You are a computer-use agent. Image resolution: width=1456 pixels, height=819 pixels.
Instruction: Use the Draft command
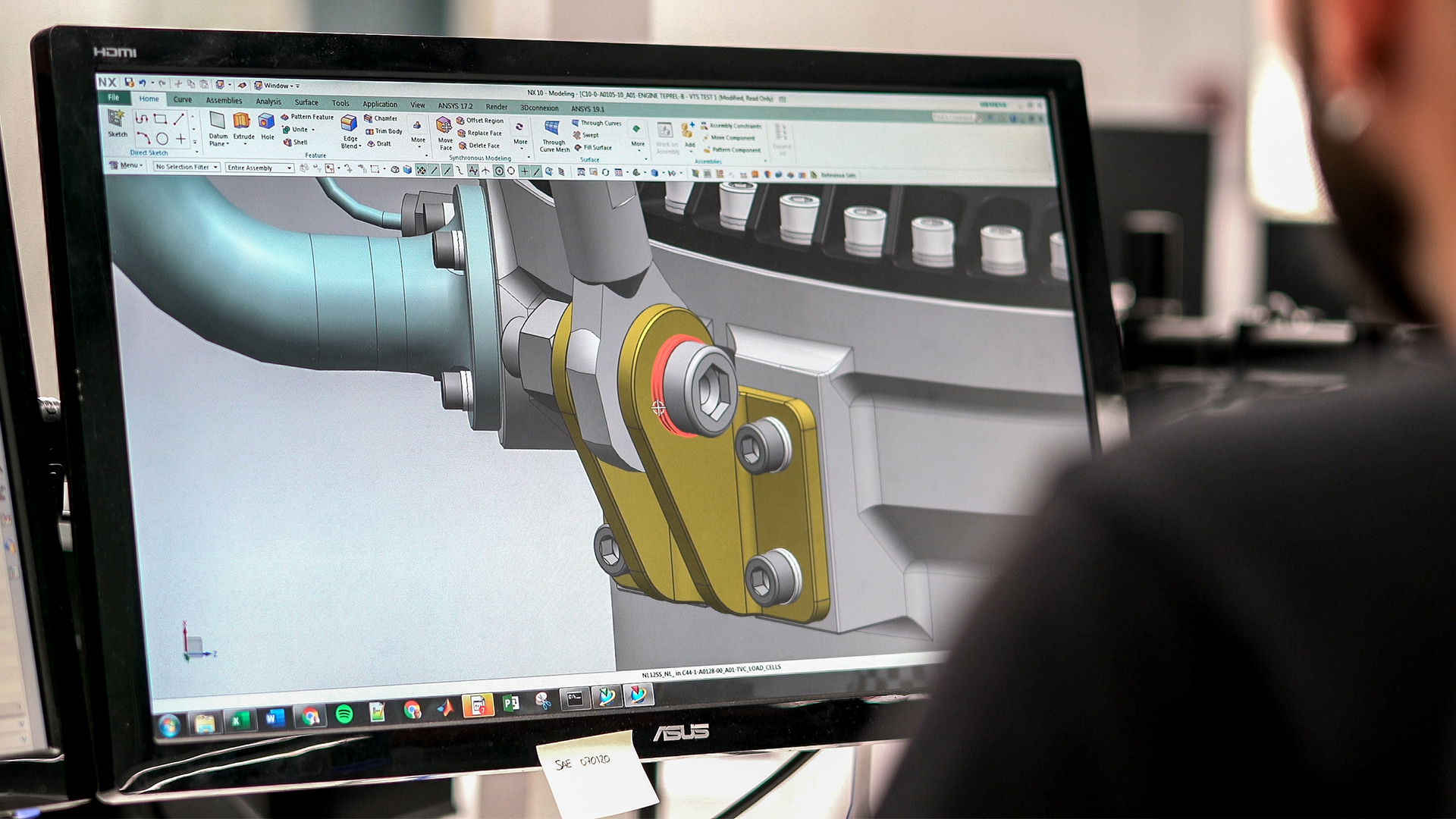[379, 143]
